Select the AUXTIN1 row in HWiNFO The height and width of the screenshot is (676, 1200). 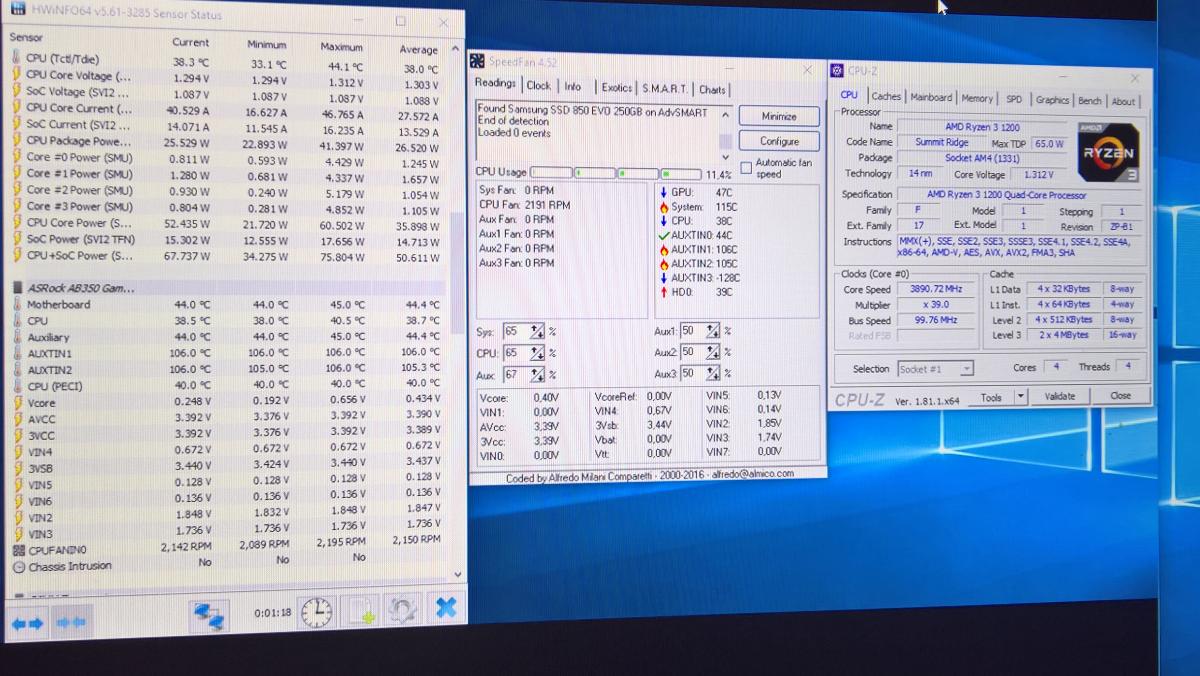tap(227, 353)
